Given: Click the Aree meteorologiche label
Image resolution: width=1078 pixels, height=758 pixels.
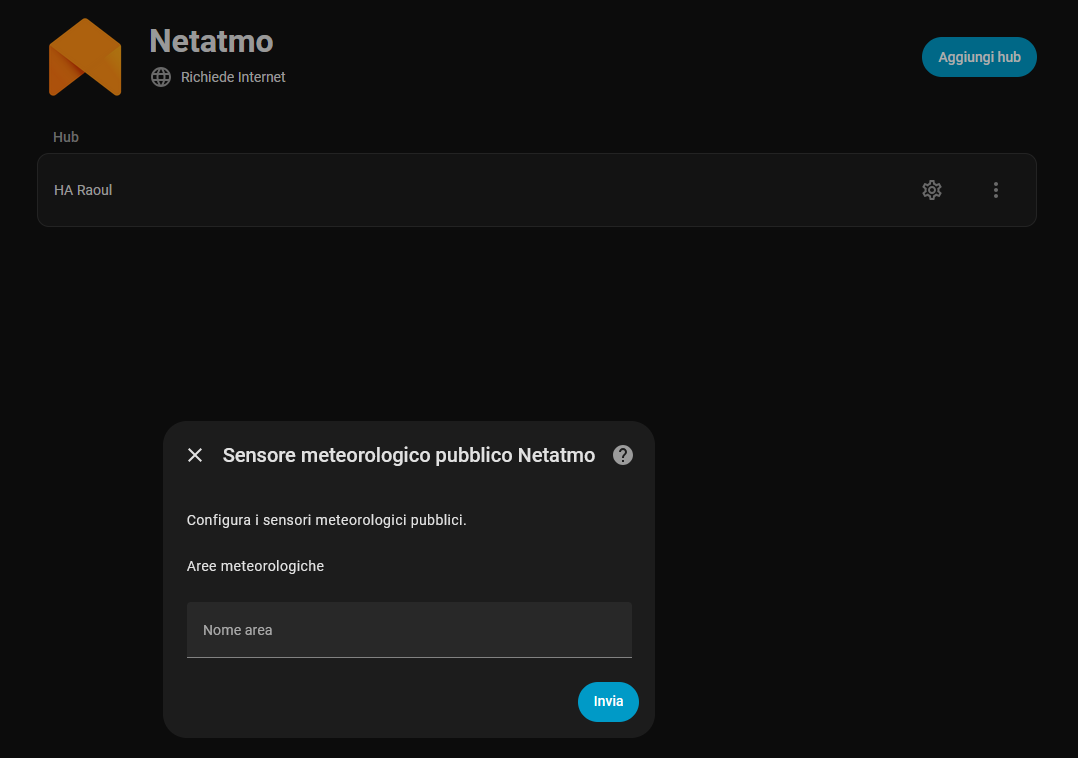Looking at the screenshot, I should [255, 566].
